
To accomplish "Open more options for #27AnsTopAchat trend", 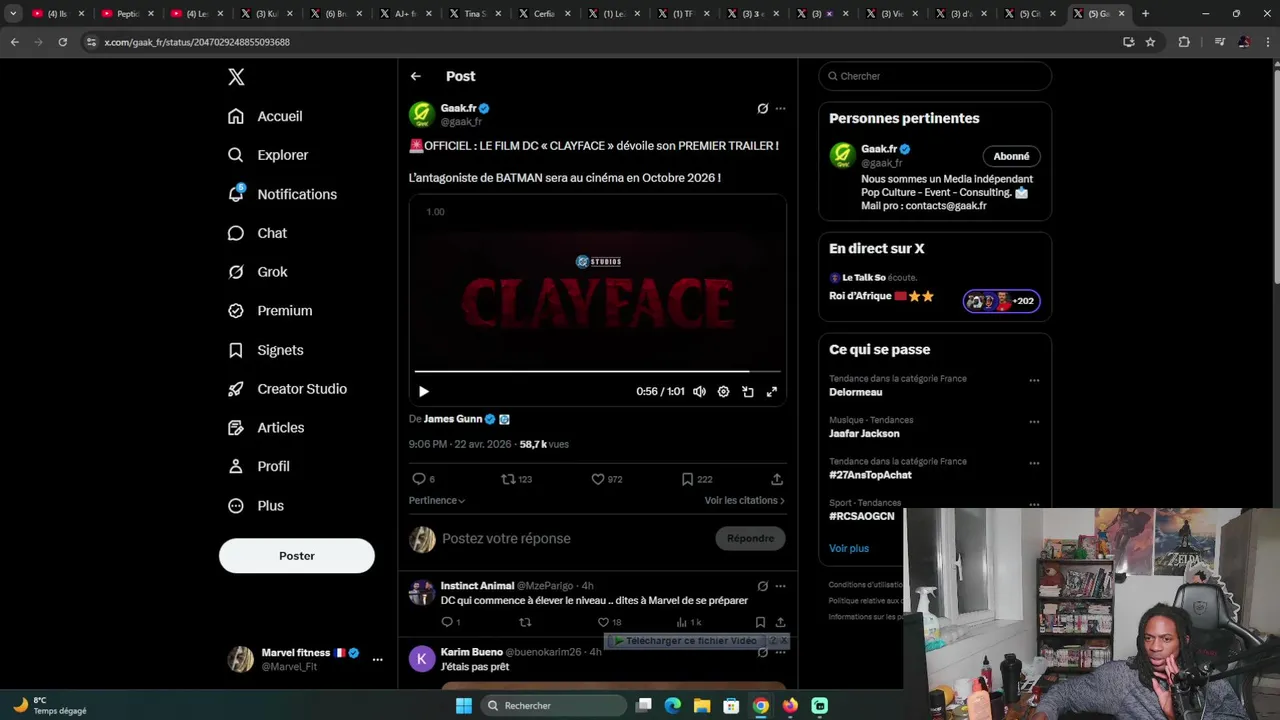I will (1034, 463).
